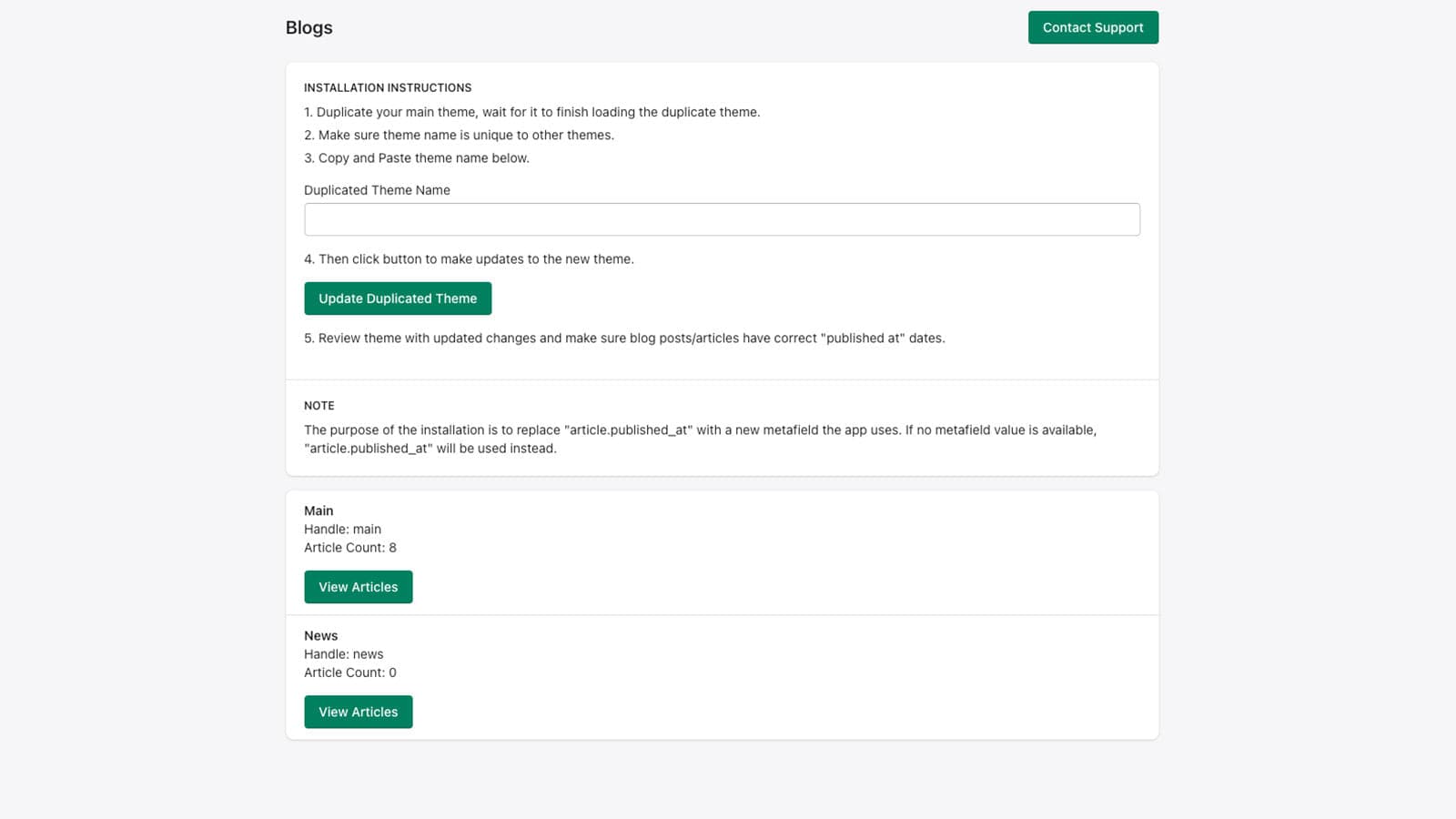Select the Article Count: 8 text
Screen dimensions: 1456x819
point(349,547)
